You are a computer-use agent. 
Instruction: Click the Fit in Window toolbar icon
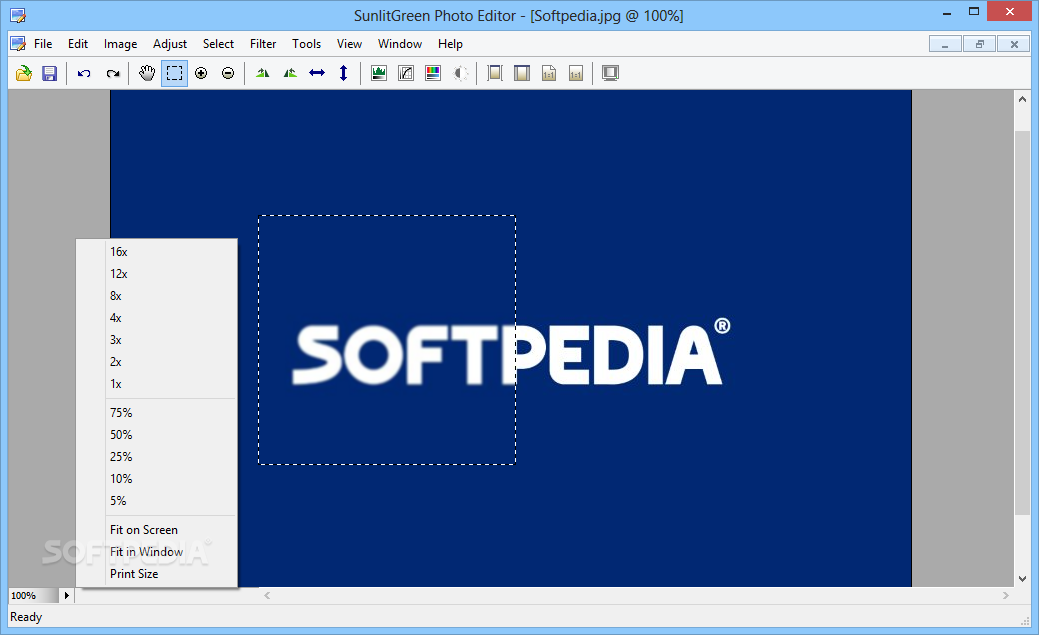click(522, 73)
